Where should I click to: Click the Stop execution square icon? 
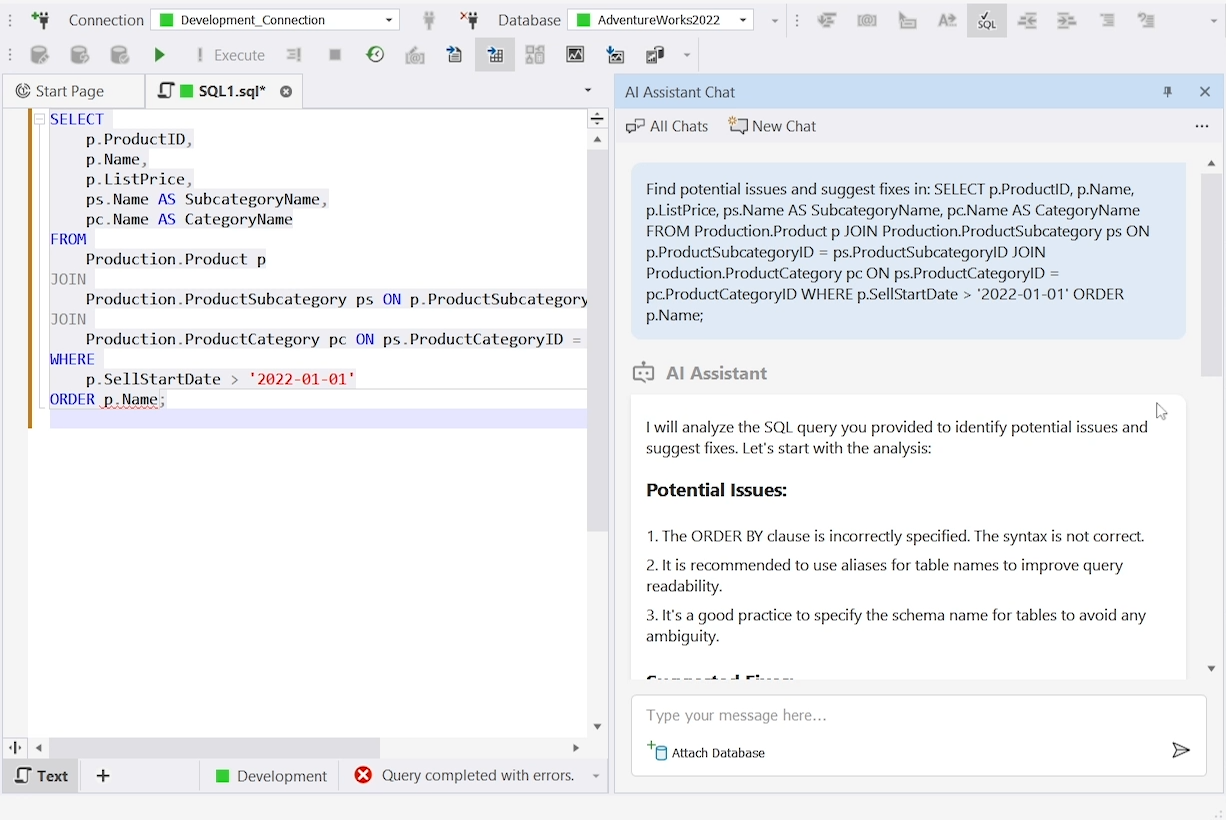click(335, 55)
